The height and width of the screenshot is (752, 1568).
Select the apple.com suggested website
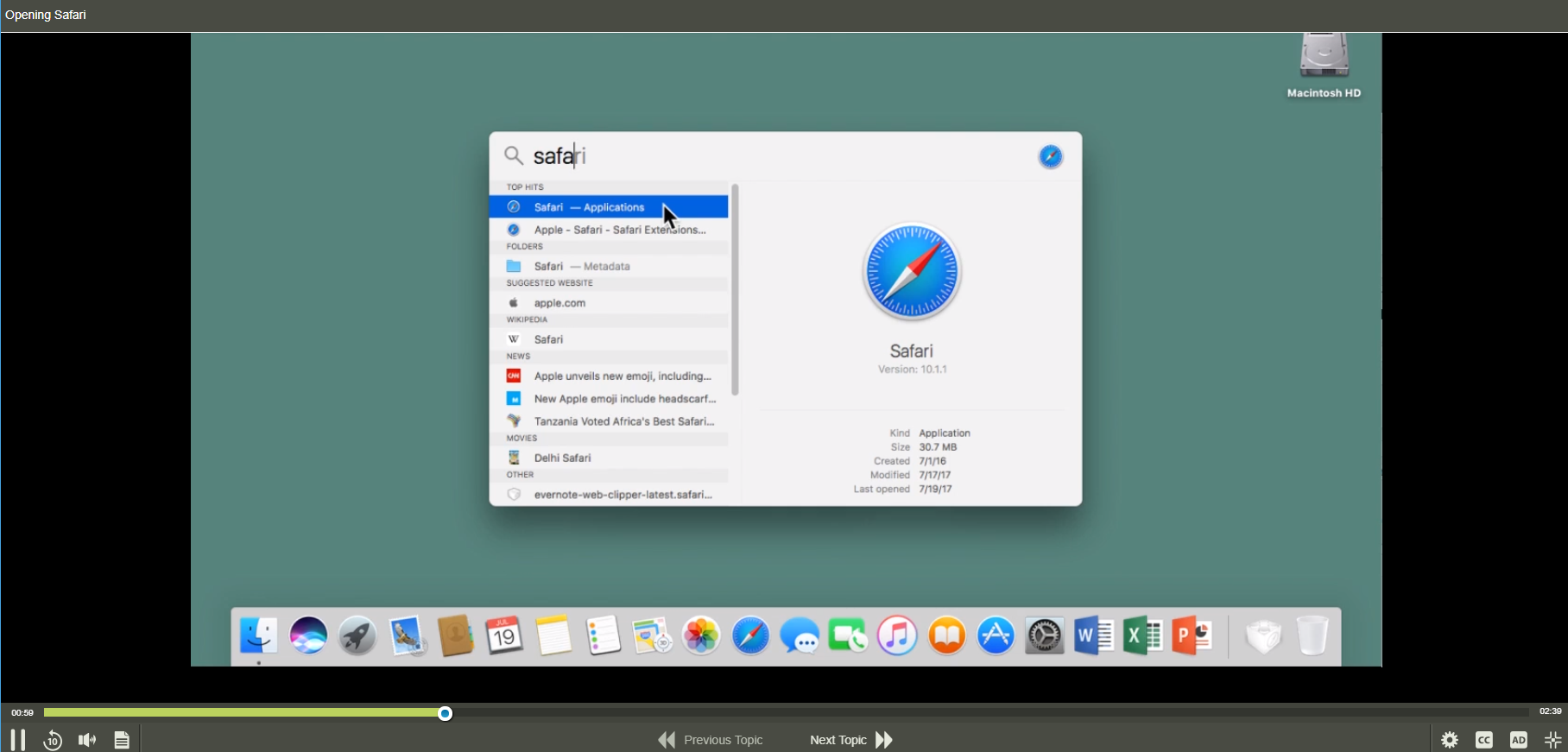point(560,303)
